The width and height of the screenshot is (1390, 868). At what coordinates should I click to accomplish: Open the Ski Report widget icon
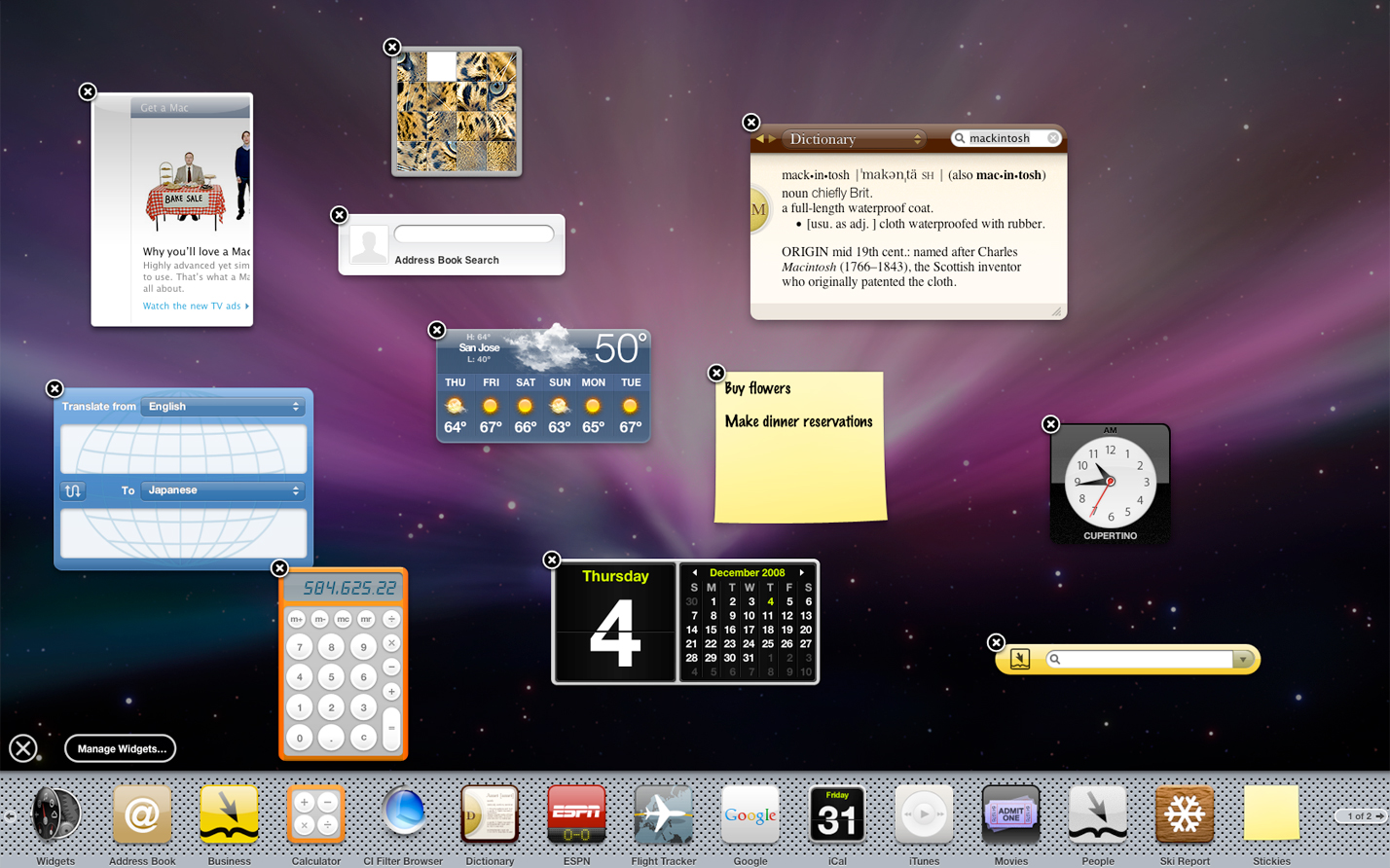[x=1185, y=814]
